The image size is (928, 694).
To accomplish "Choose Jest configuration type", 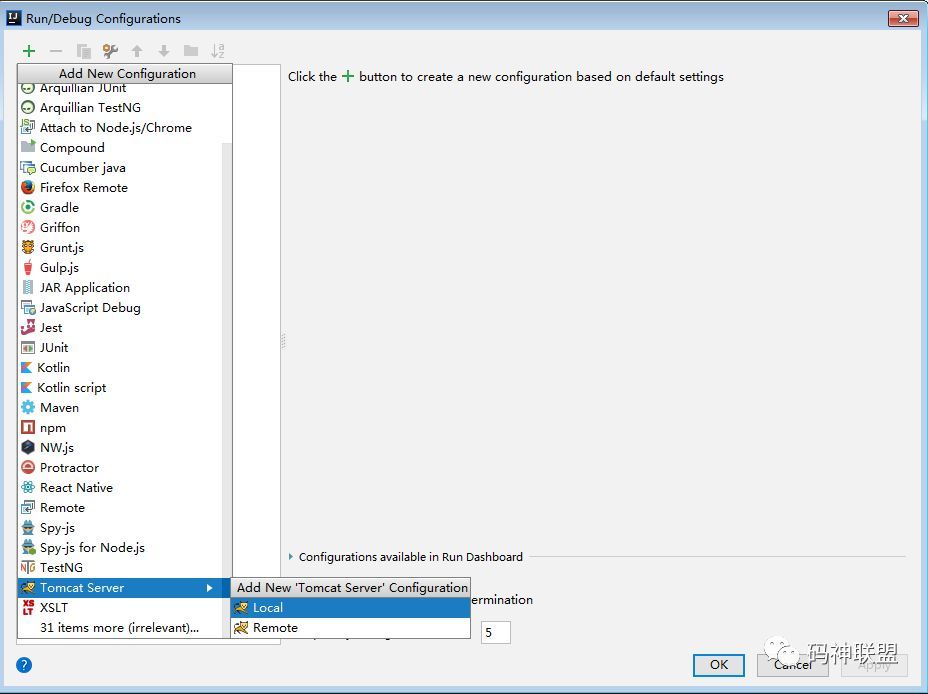I will [120, 328].
